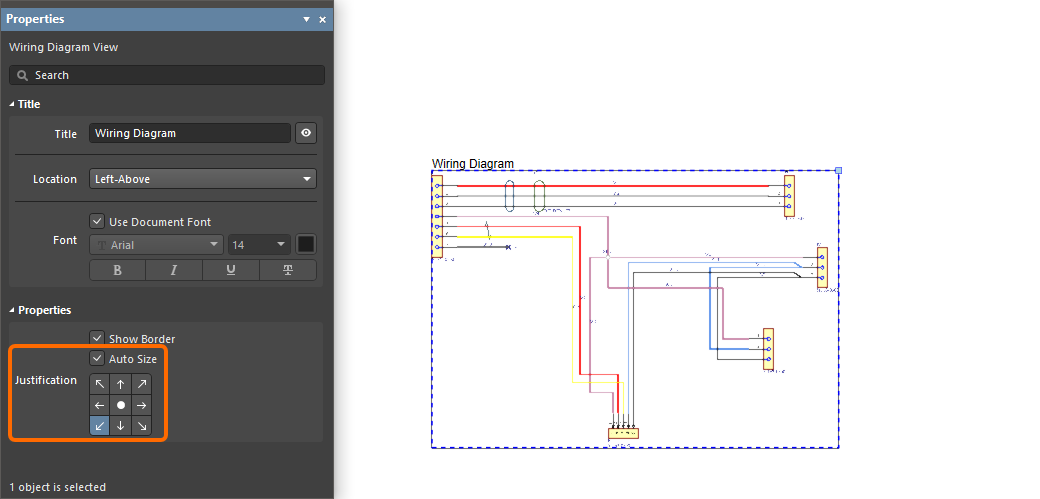This screenshot has height=499, width=1040.
Task: Set justification to top-right arrow
Action: tap(141, 384)
